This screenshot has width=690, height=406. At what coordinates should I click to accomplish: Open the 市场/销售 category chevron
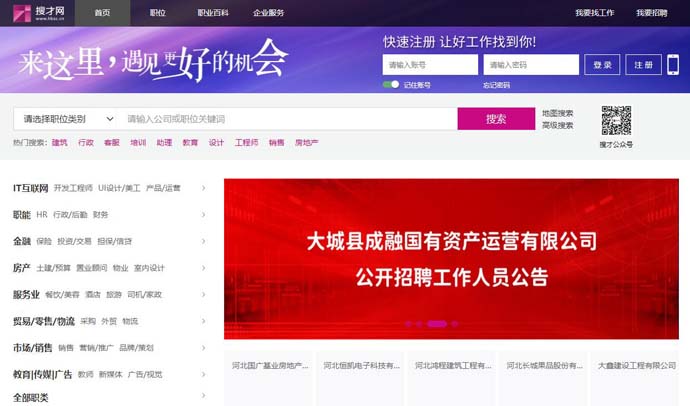[x=203, y=348]
